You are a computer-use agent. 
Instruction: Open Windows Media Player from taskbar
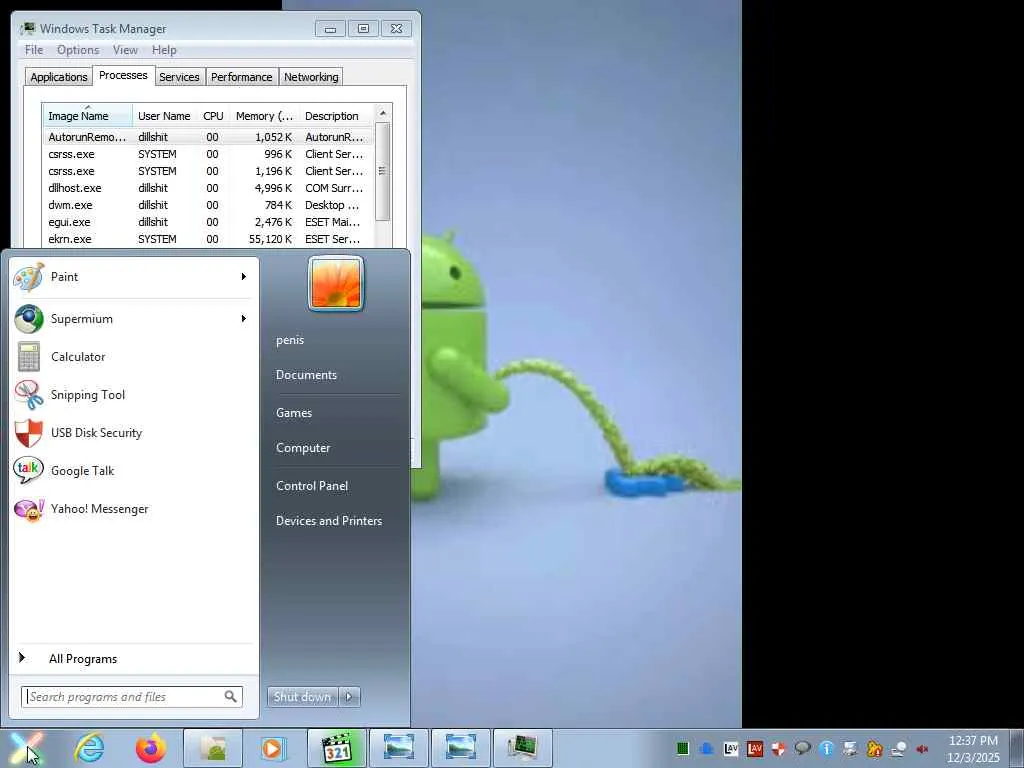(x=274, y=748)
